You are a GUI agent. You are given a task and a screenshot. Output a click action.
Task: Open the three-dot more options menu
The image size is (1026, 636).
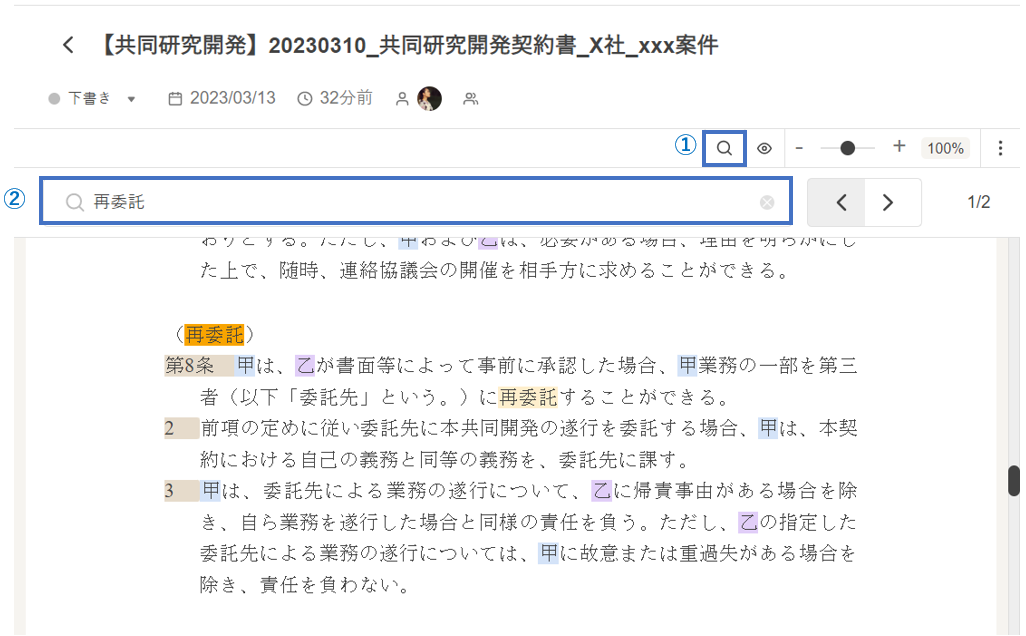click(x=1001, y=148)
